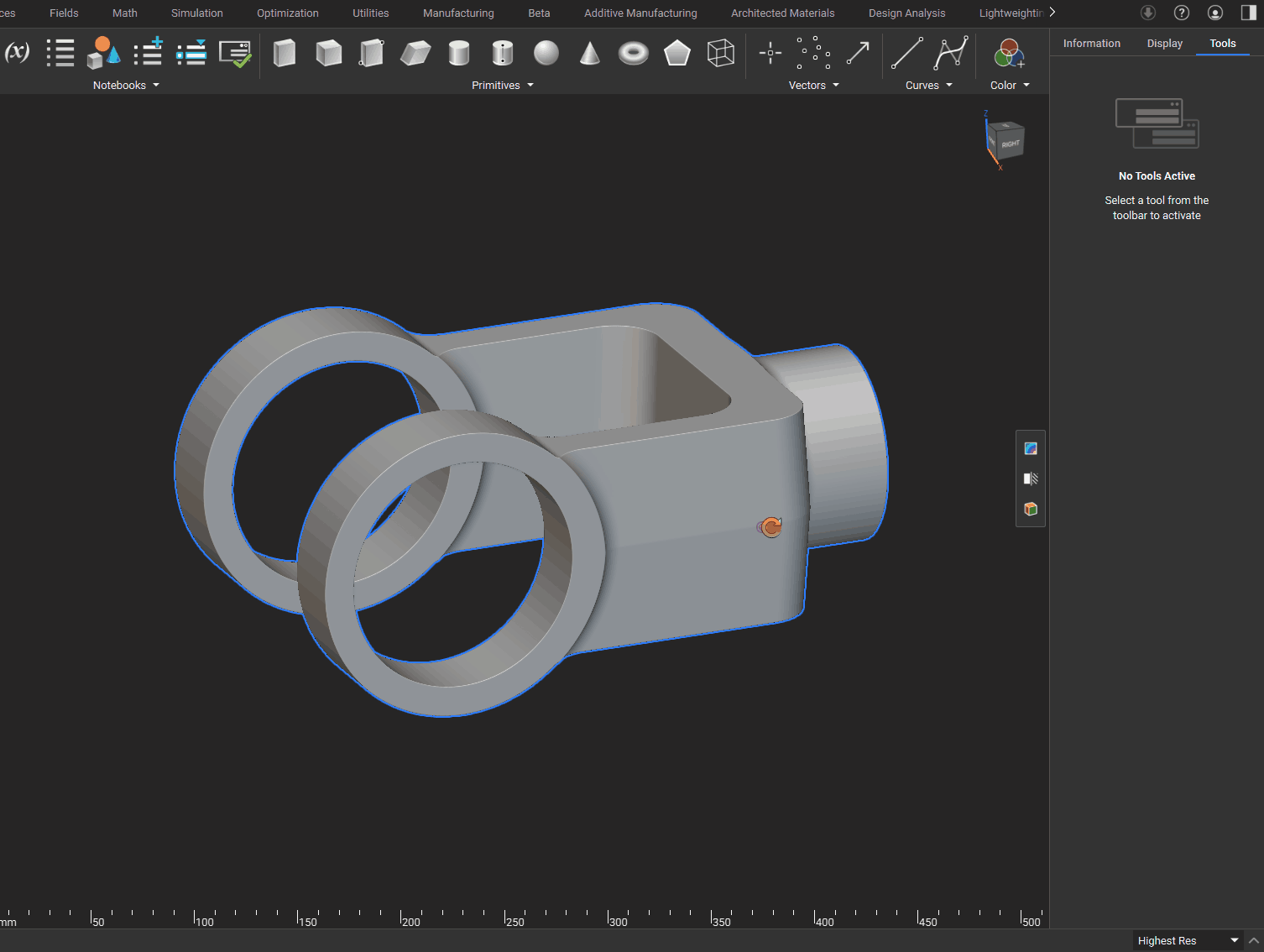
Task: Open the help button in the title bar
Action: pyautogui.click(x=1182, y=13)
